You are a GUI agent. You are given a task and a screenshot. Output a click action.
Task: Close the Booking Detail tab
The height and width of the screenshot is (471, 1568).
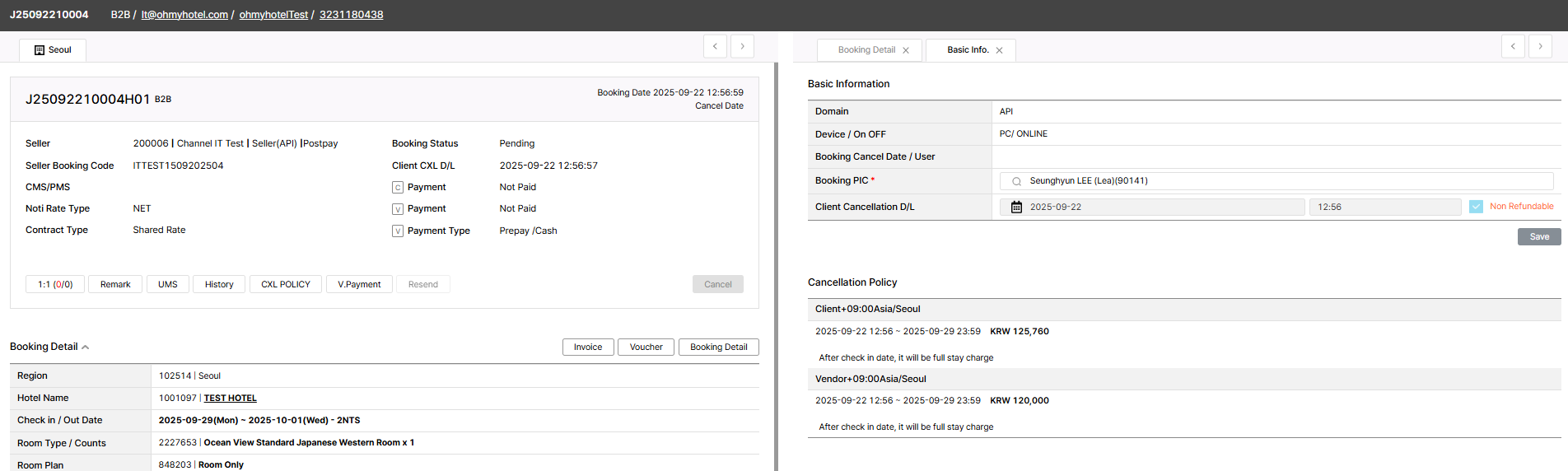point(906,50)
